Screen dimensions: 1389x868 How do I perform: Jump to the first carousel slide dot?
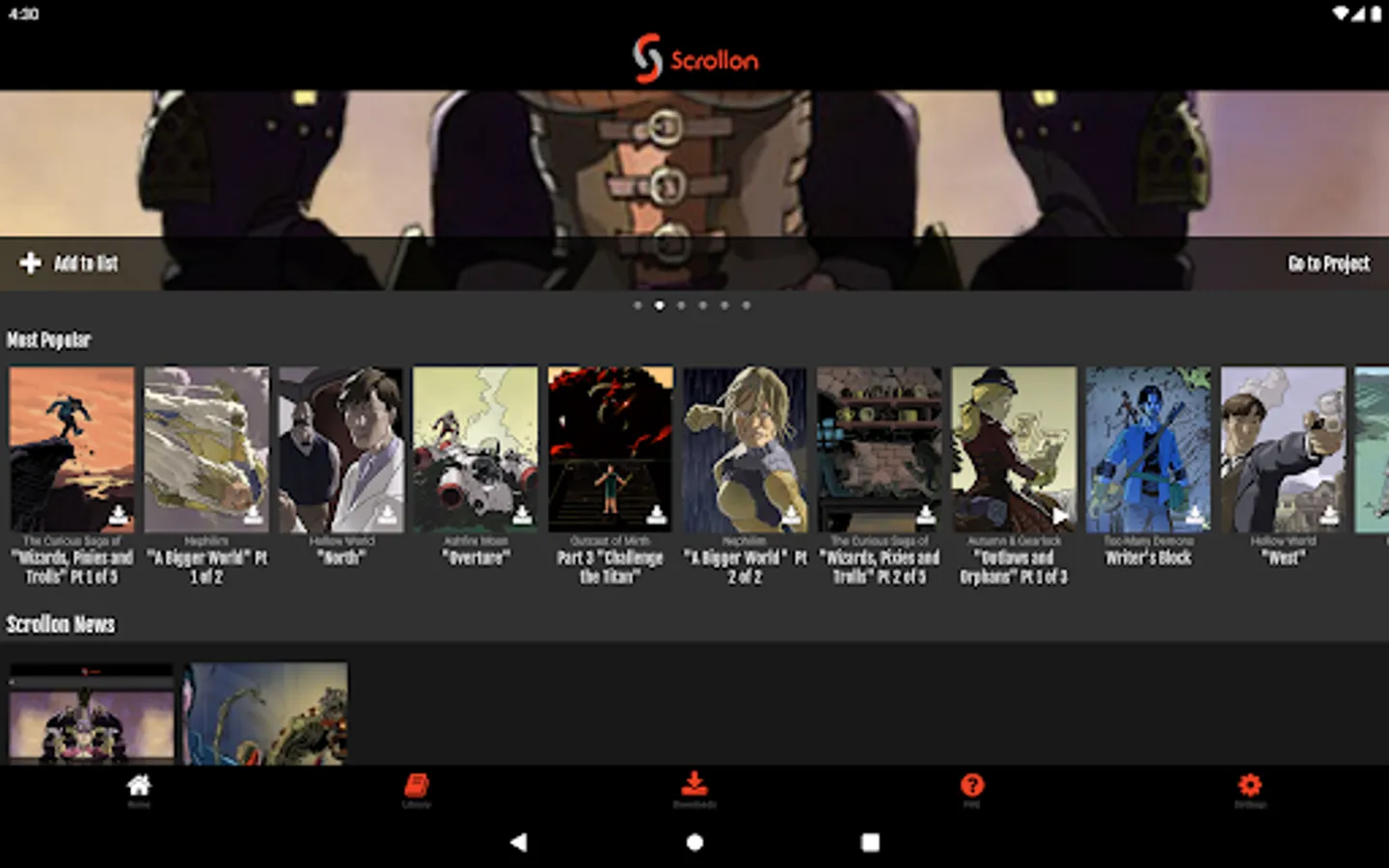click(x=638, y=306)
